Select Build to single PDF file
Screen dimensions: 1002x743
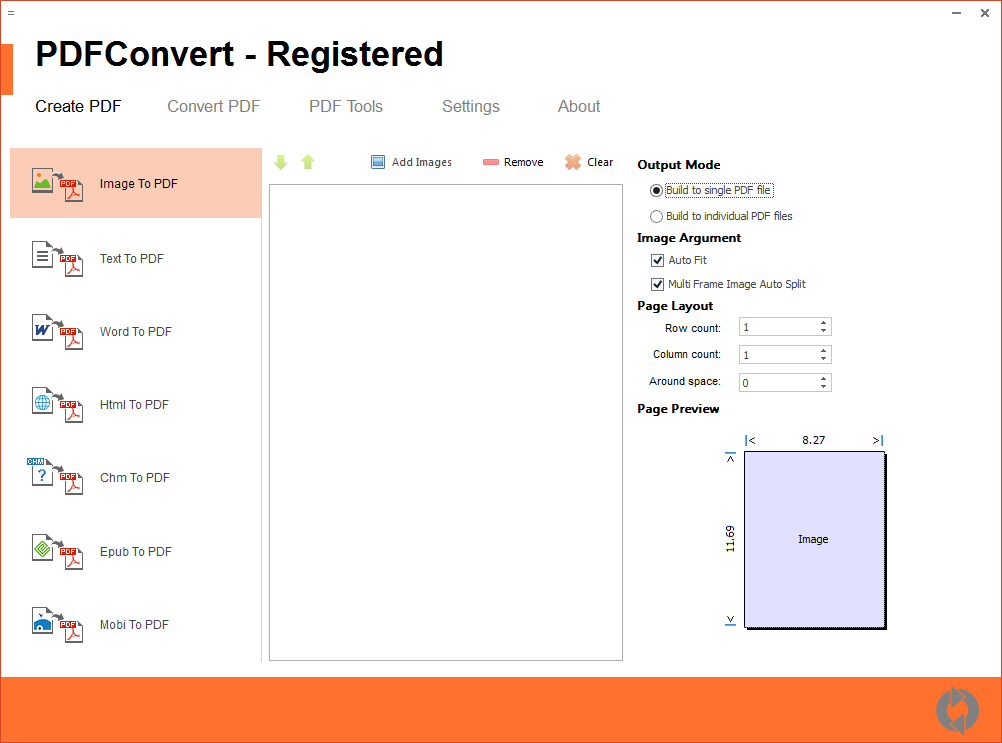tap(711, 190)
